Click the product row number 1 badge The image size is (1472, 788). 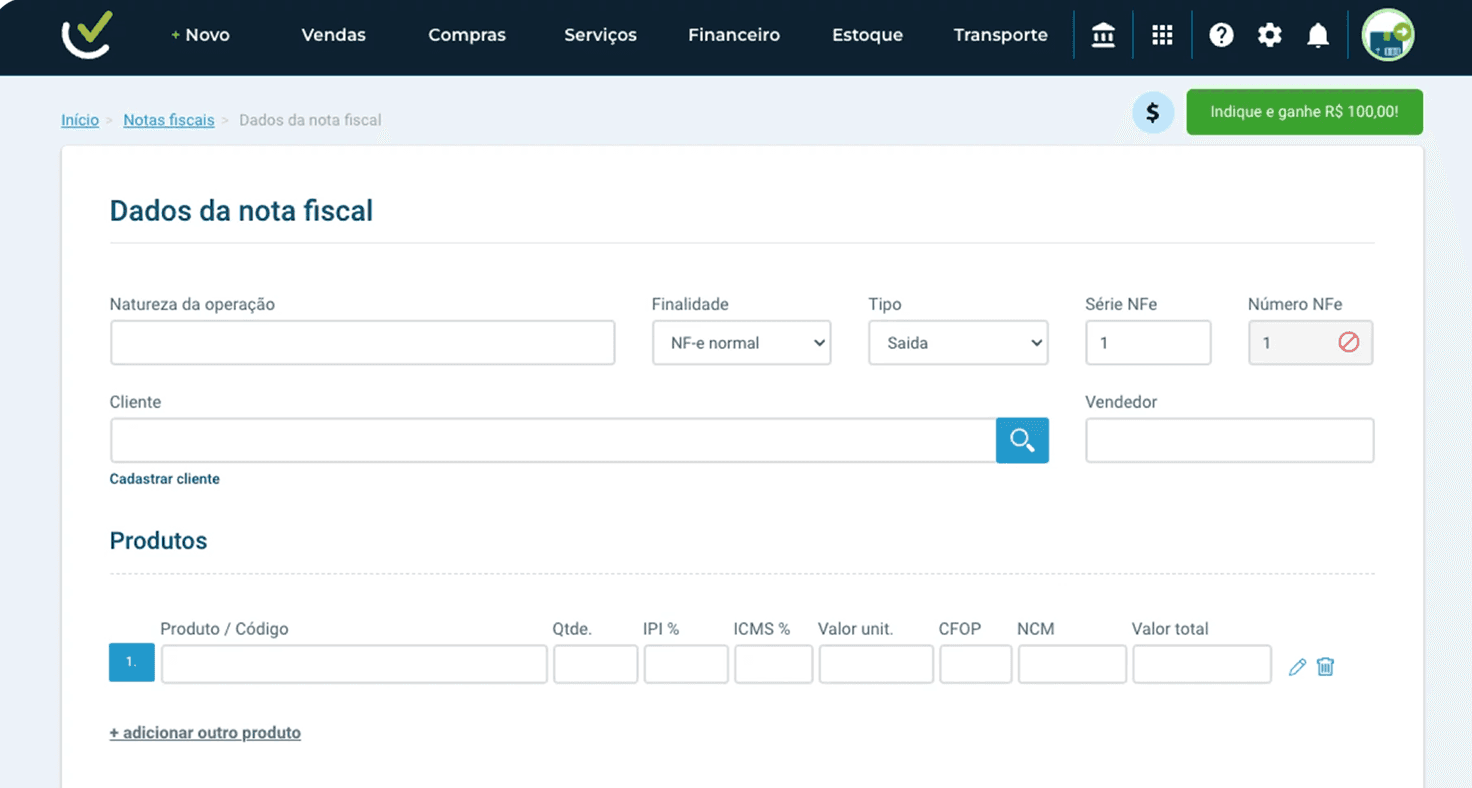(x=132, y=663)
